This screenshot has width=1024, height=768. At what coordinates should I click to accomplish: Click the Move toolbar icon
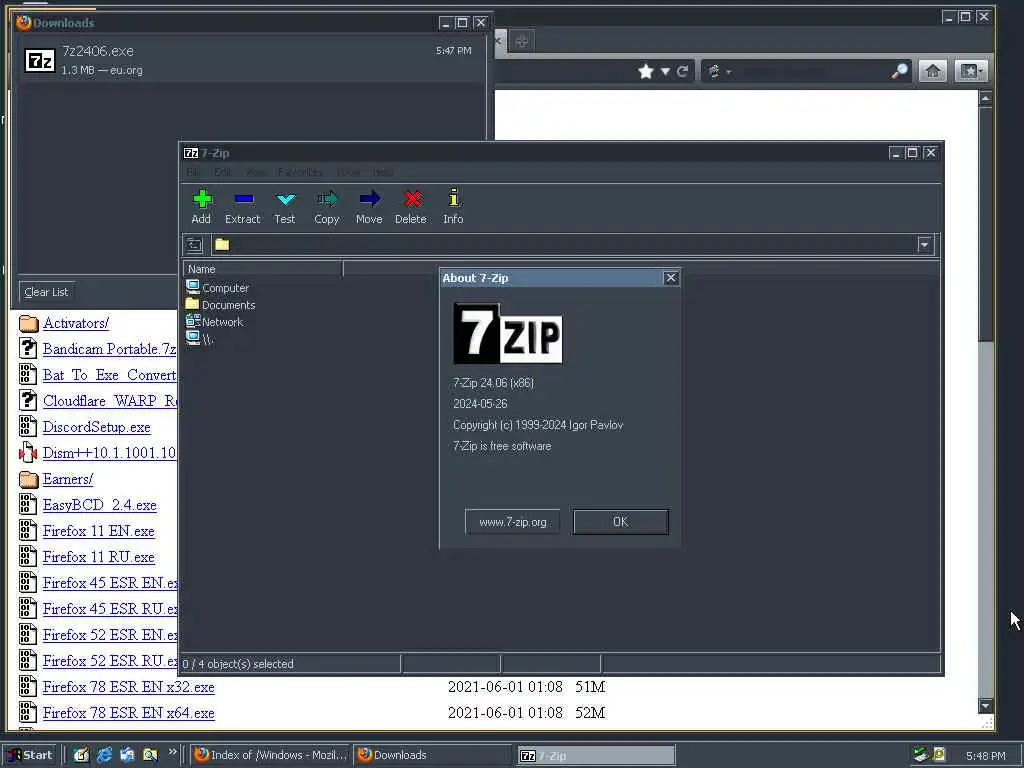370,199
